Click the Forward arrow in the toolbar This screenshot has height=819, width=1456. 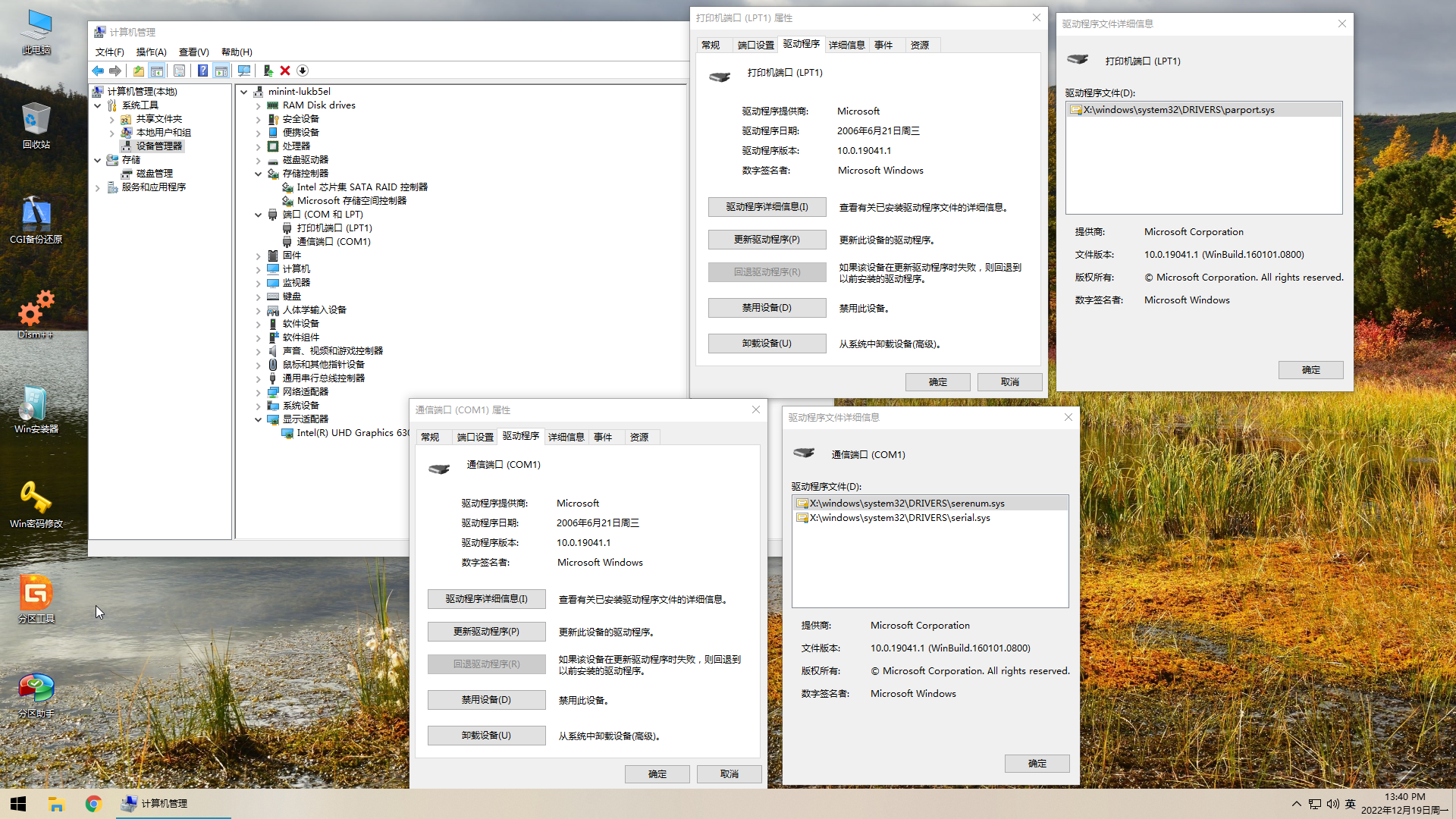pyautogui.click(x=115, y=71)
